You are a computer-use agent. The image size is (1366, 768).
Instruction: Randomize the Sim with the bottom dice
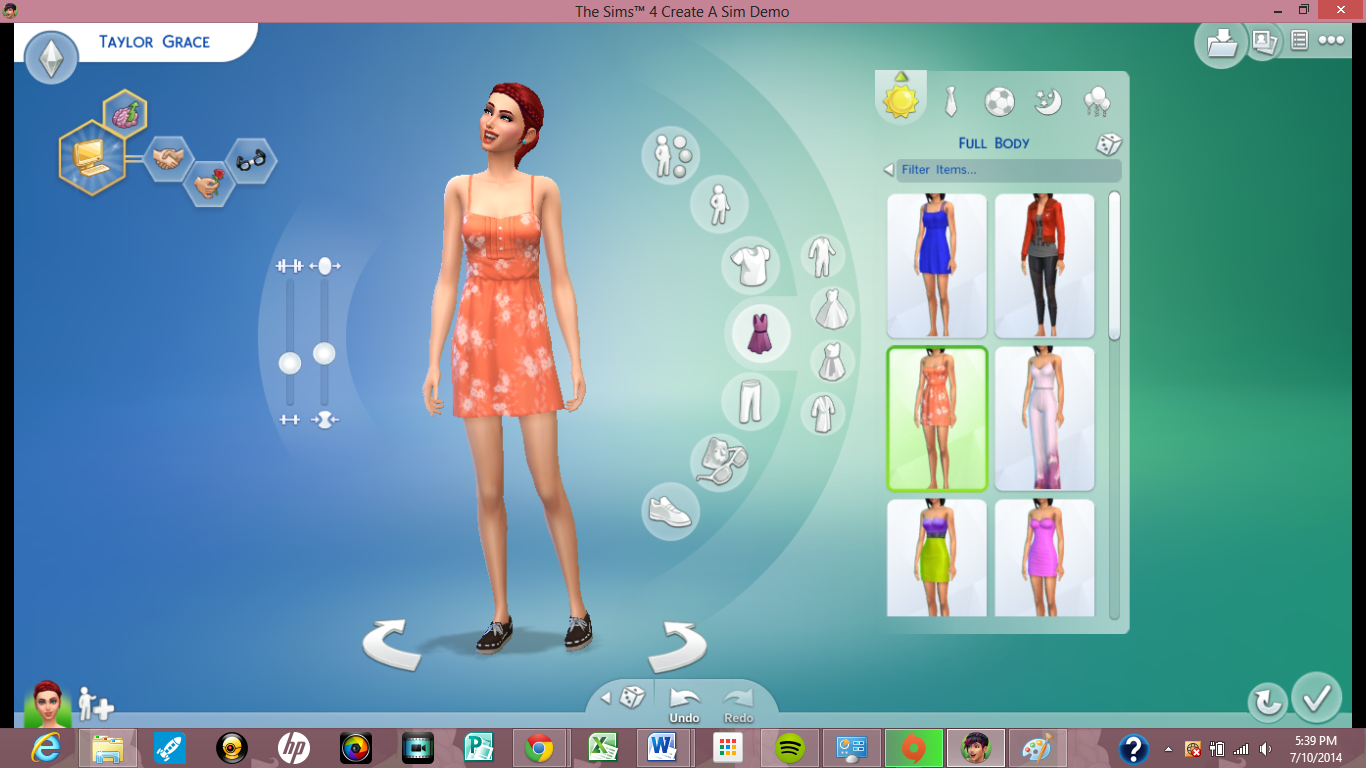coord(633,697)
